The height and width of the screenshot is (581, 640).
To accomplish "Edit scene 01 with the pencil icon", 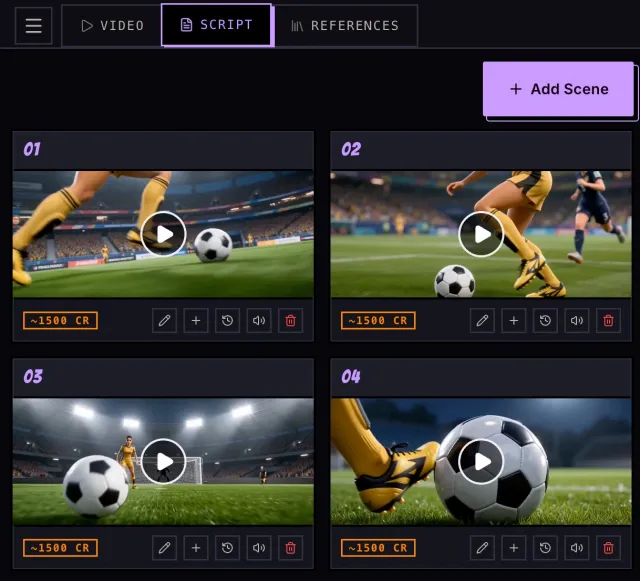I will point(164,321).
